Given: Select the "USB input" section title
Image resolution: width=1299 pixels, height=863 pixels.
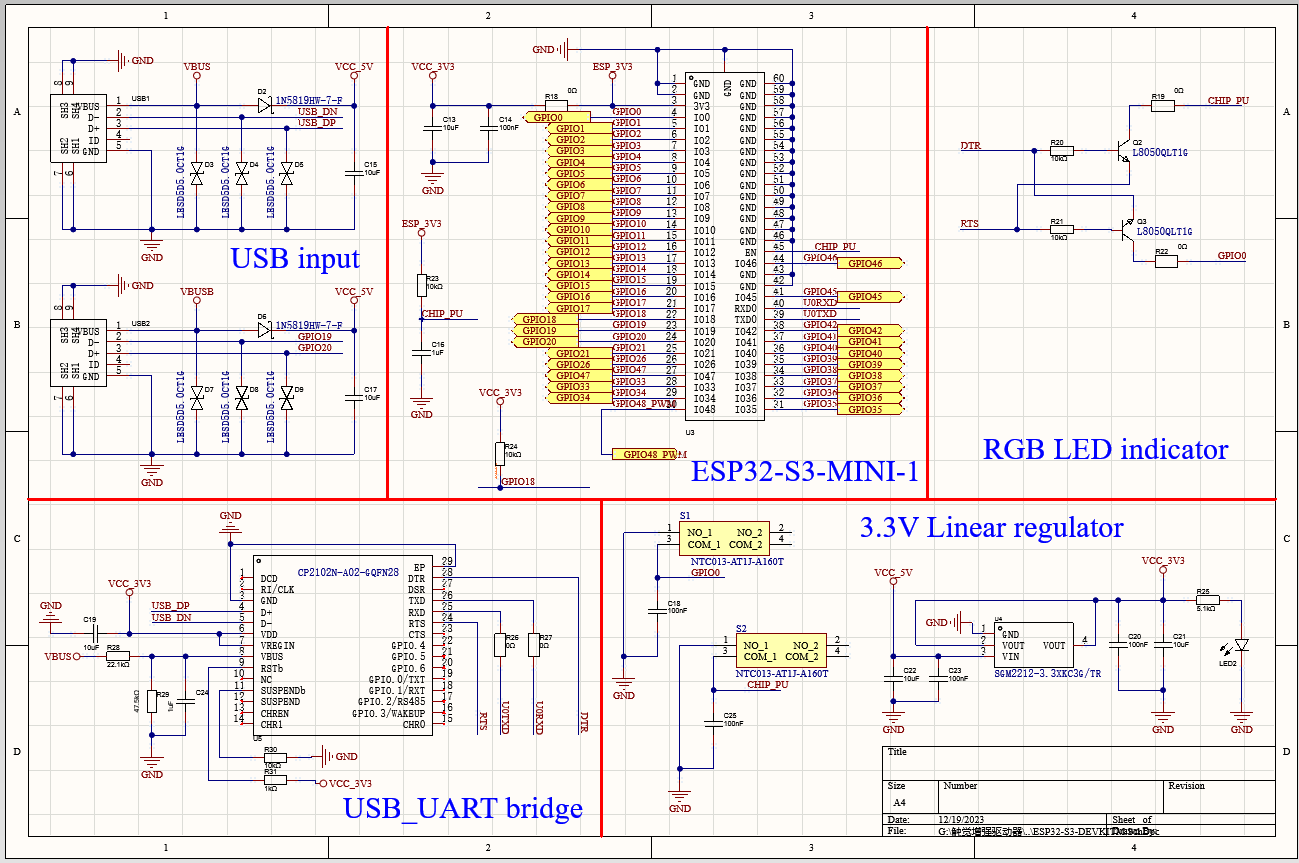Looking at the screenshot, I should point(295,259).
